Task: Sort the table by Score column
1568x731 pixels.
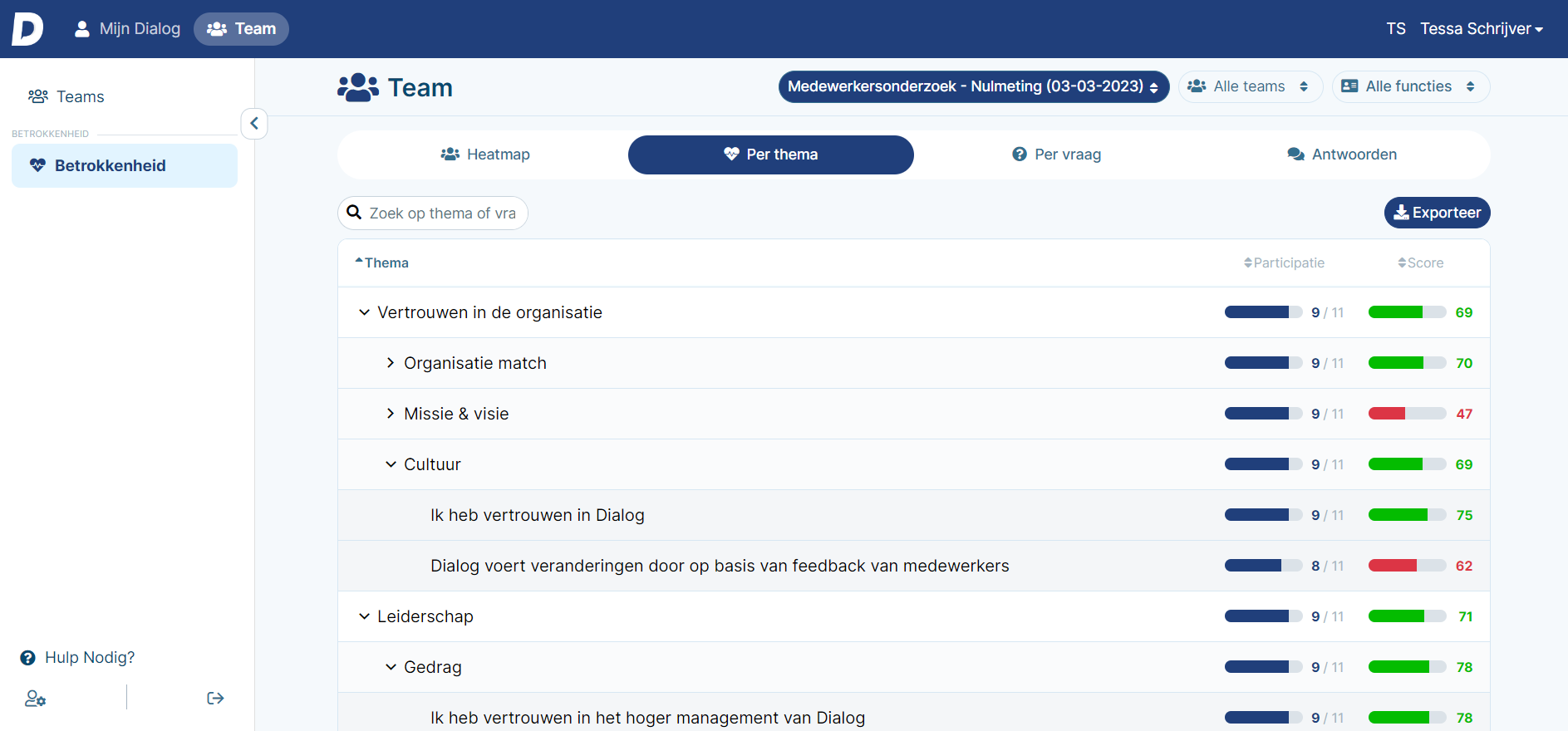Action: click(1421, 262)
